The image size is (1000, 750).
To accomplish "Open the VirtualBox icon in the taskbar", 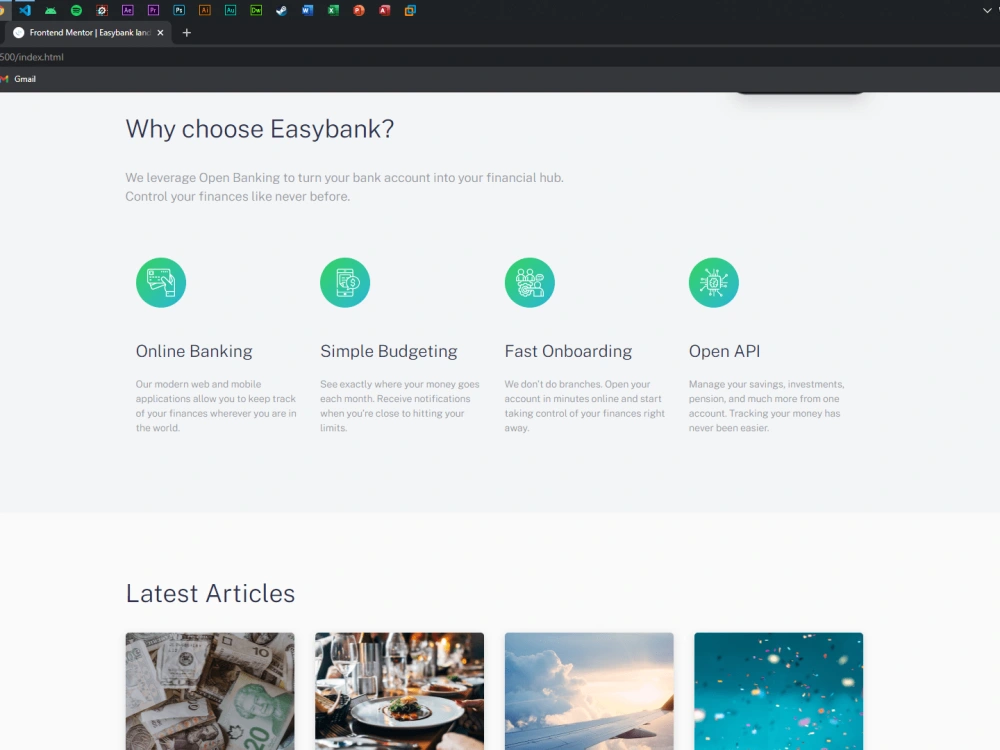I will pyautogui.click(x=410, y=10).
